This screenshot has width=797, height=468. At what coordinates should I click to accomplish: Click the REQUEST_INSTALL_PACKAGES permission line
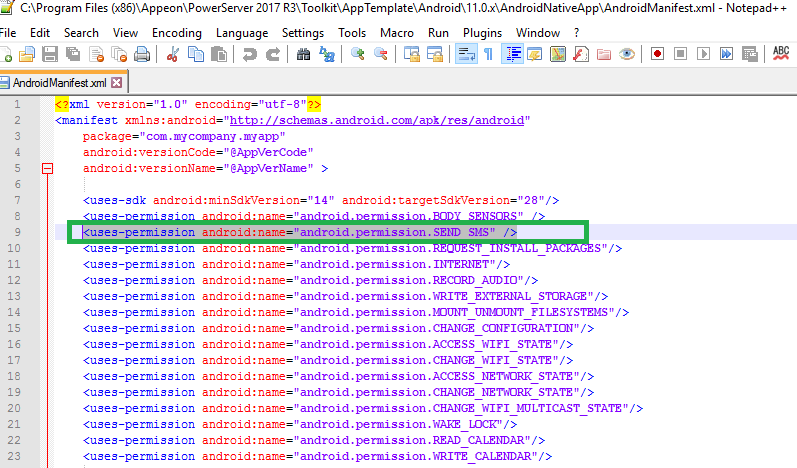pos(352,248)
